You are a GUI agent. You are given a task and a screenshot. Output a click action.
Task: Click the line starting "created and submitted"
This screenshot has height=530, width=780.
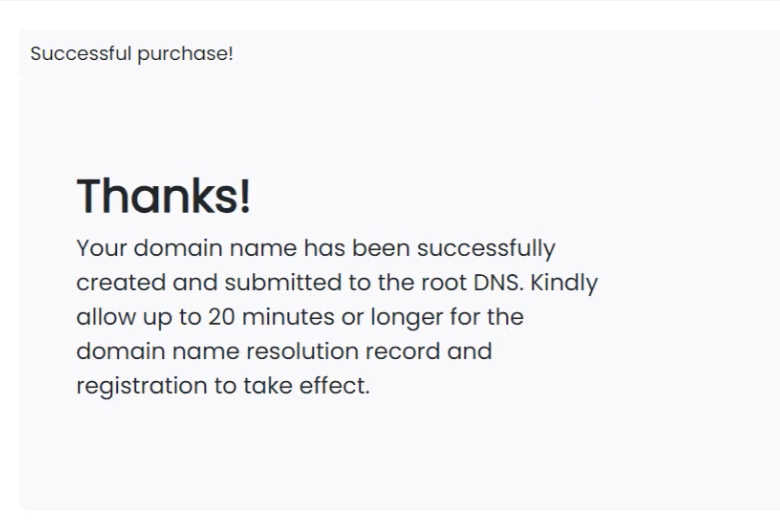[336, 282]
